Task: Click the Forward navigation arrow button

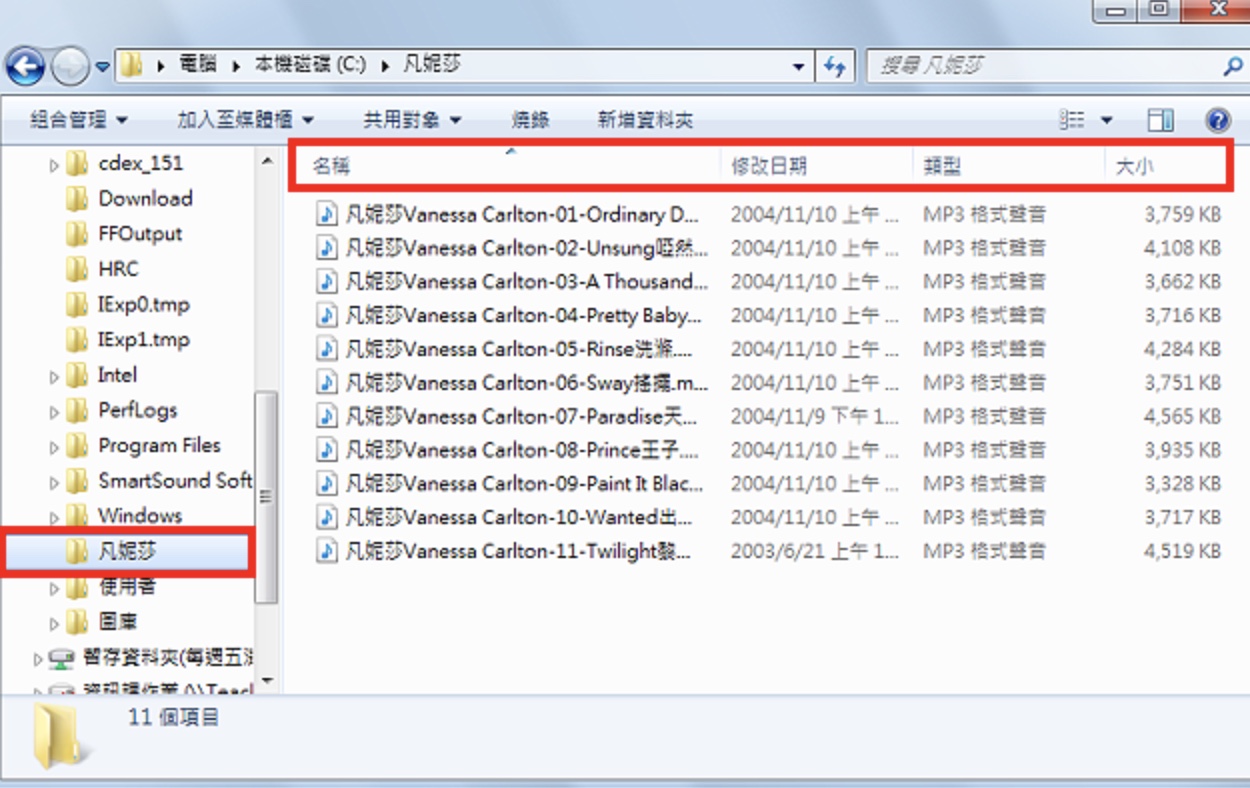Action: [x=70, y=67]
